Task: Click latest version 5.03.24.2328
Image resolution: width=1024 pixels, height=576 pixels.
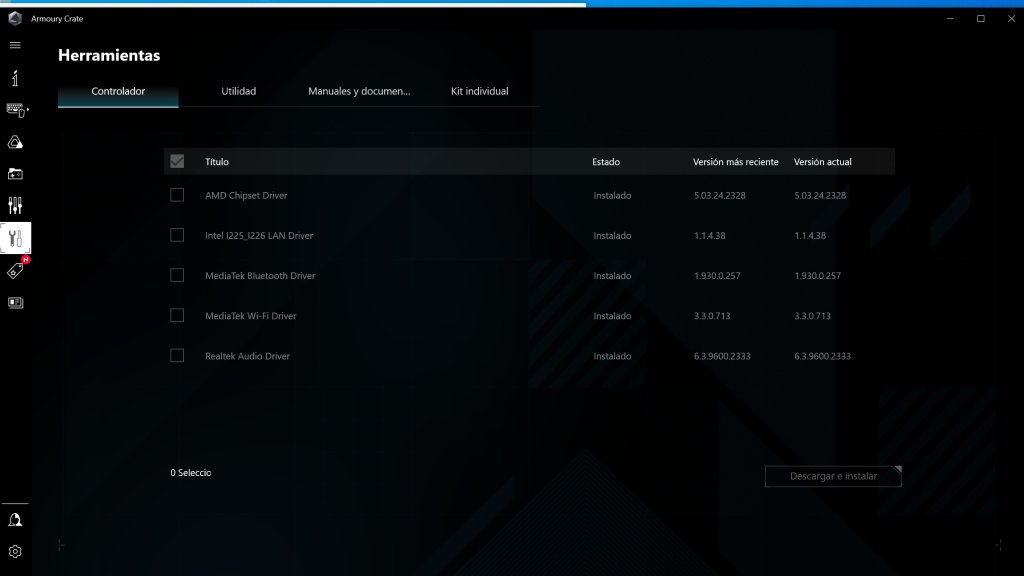Action: (x=720, y=195)
